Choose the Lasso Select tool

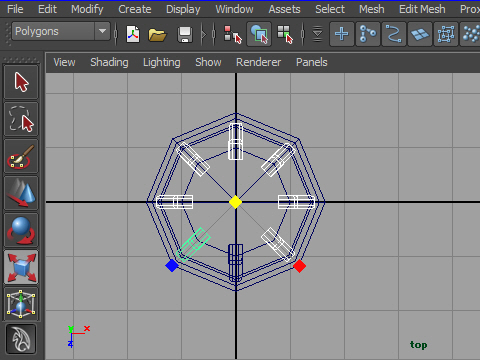[x=21, y=119]
